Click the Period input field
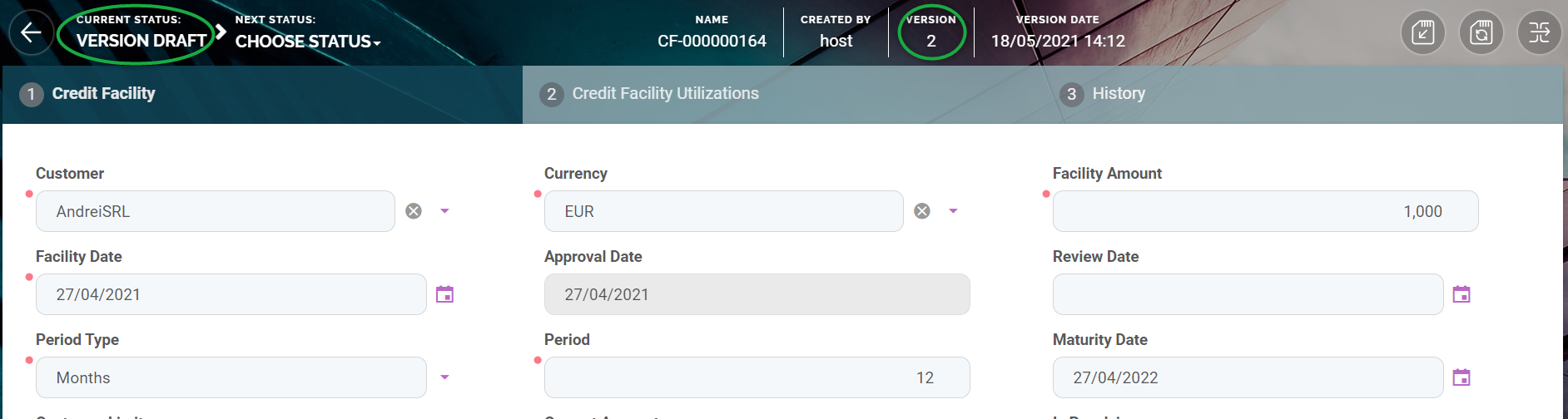1568x419 pixels. click(757, 377)
